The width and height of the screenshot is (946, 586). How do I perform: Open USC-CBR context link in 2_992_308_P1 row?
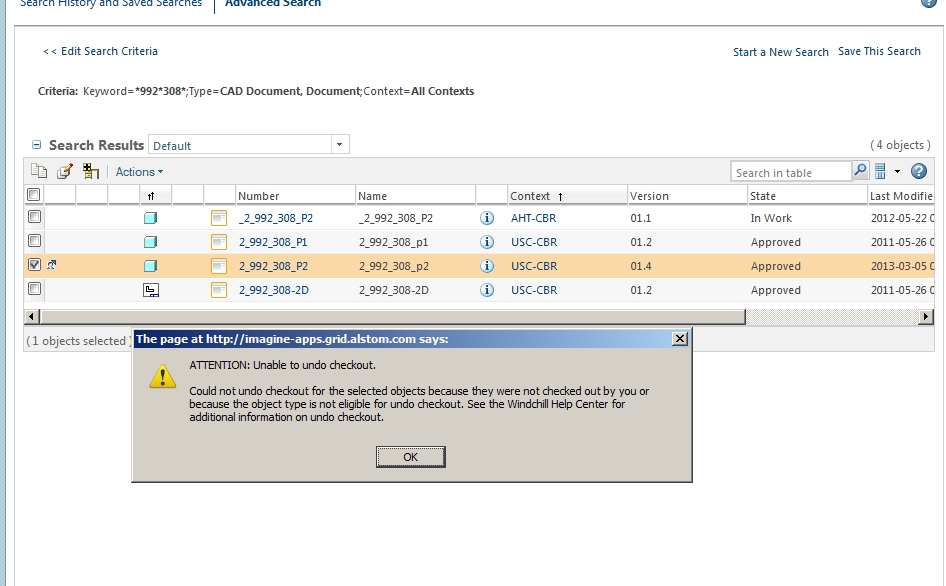[x=534, y=242]
